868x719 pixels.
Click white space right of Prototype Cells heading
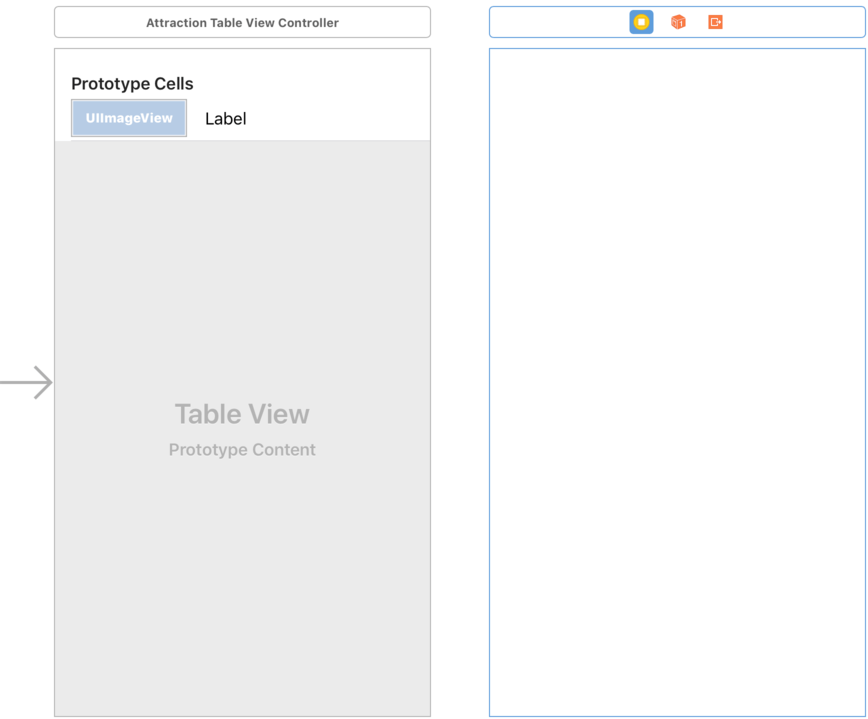[320, 84]
